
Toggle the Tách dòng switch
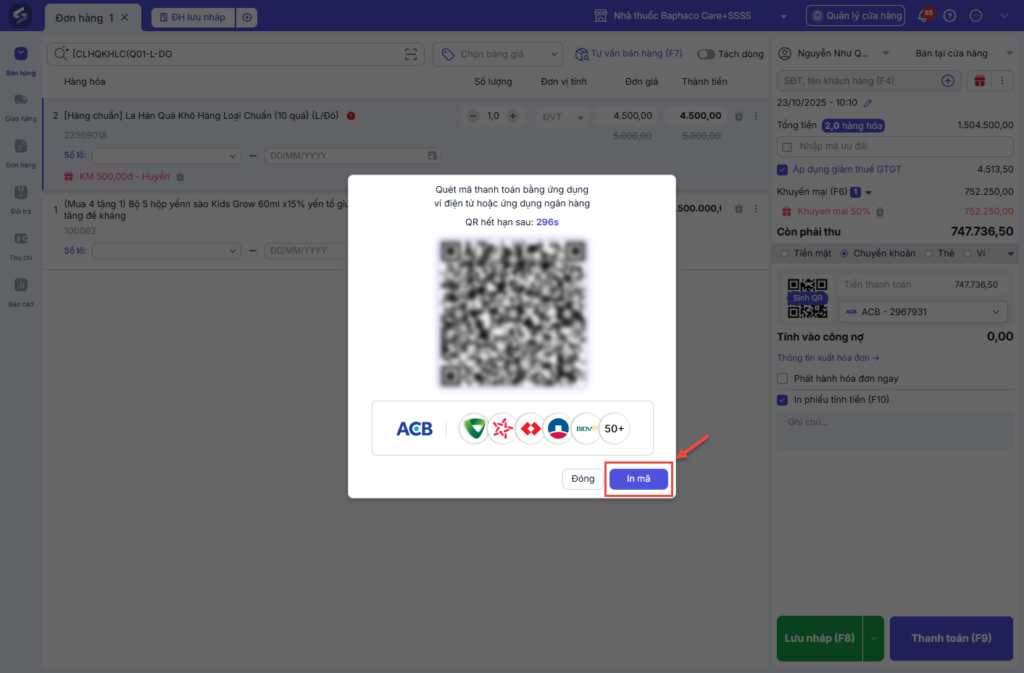705,54
